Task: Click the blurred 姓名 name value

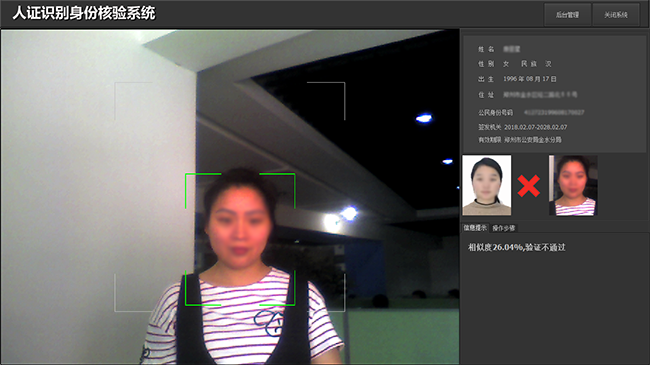Action: click(512, 49)
